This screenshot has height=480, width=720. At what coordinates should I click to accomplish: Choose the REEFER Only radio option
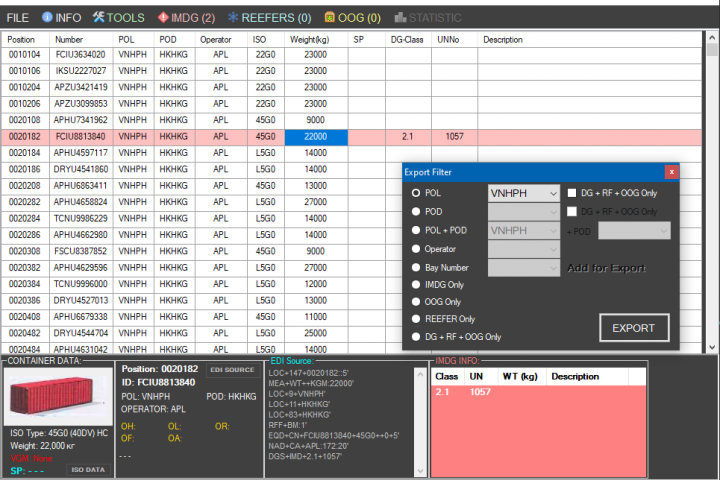tap(416, 319)
